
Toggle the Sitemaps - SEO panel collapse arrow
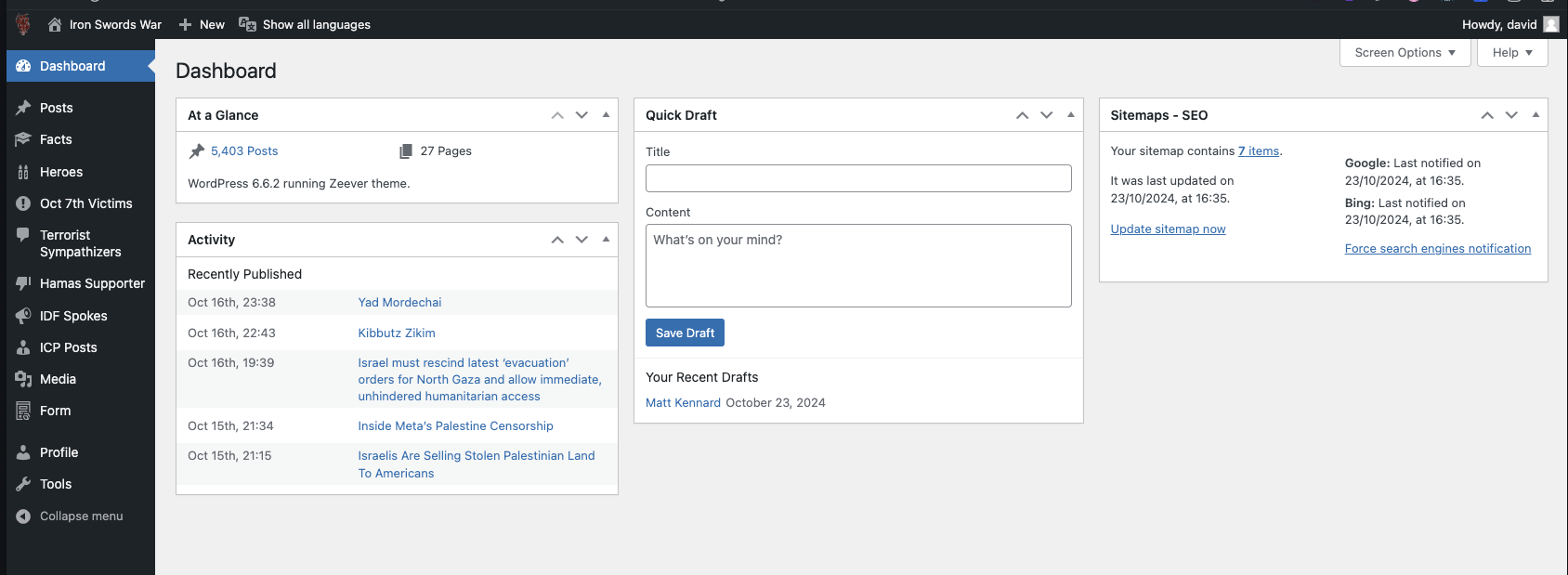point(1535,115)
